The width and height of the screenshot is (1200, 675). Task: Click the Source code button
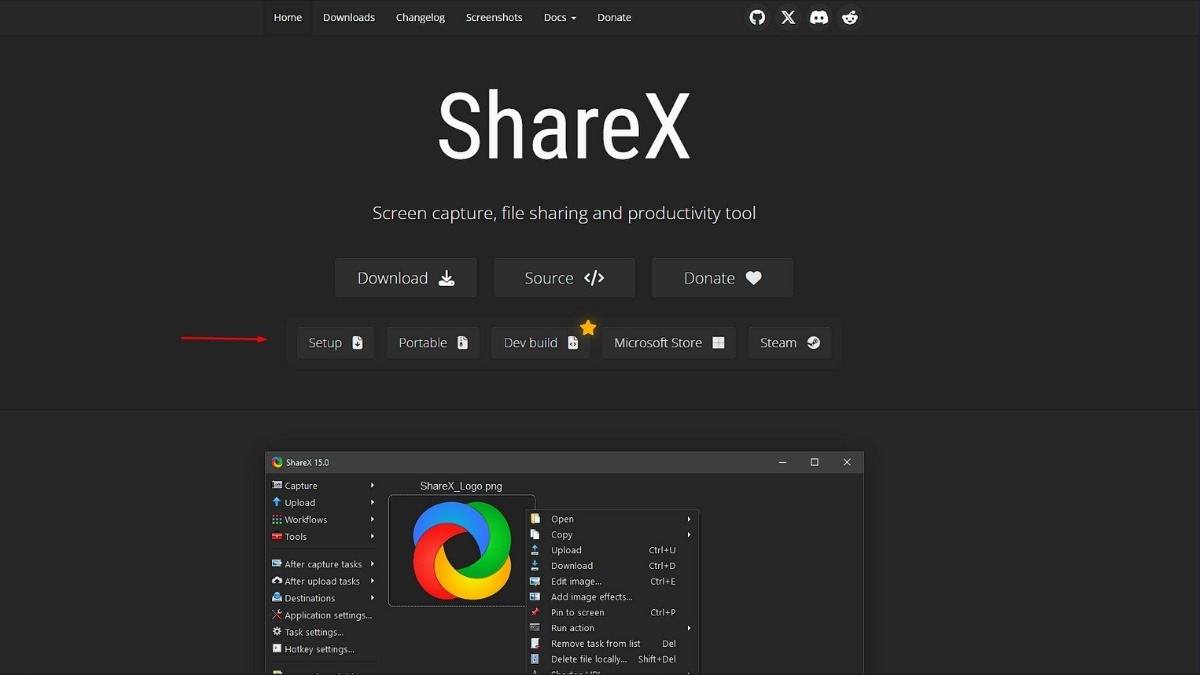click(564, 278)
